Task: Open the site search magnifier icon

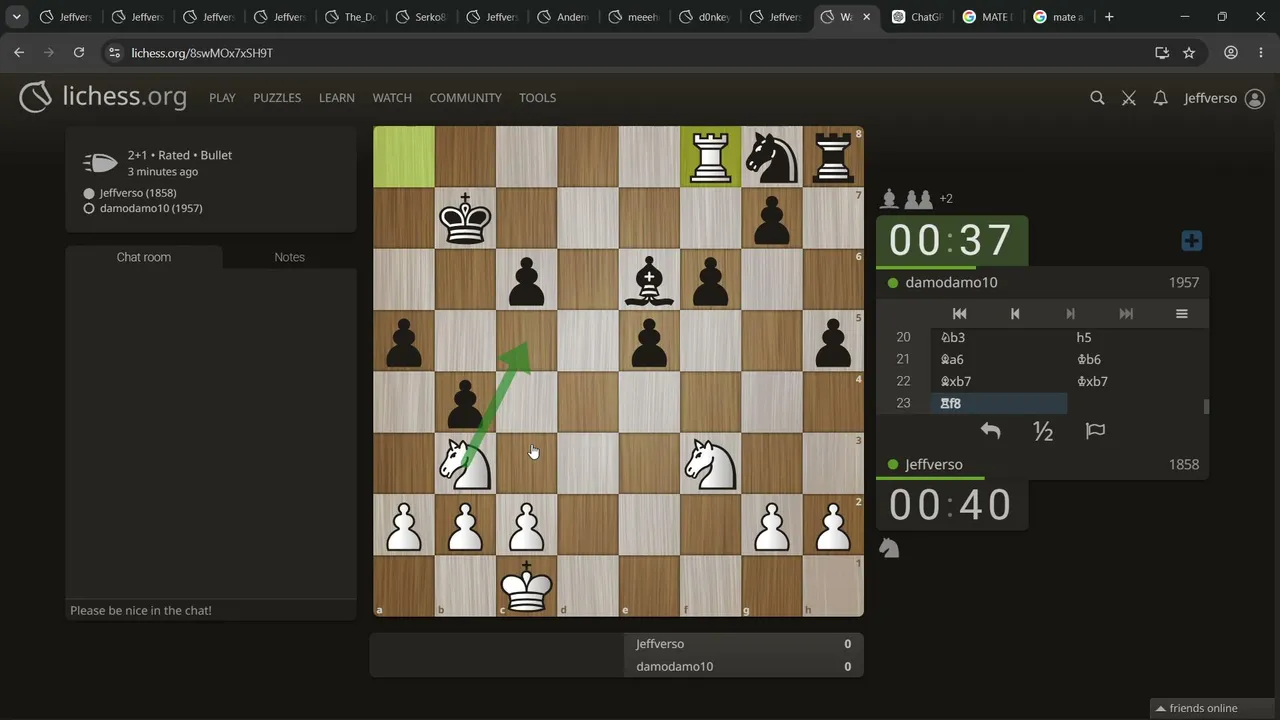Action: [x=1097, y=98]
